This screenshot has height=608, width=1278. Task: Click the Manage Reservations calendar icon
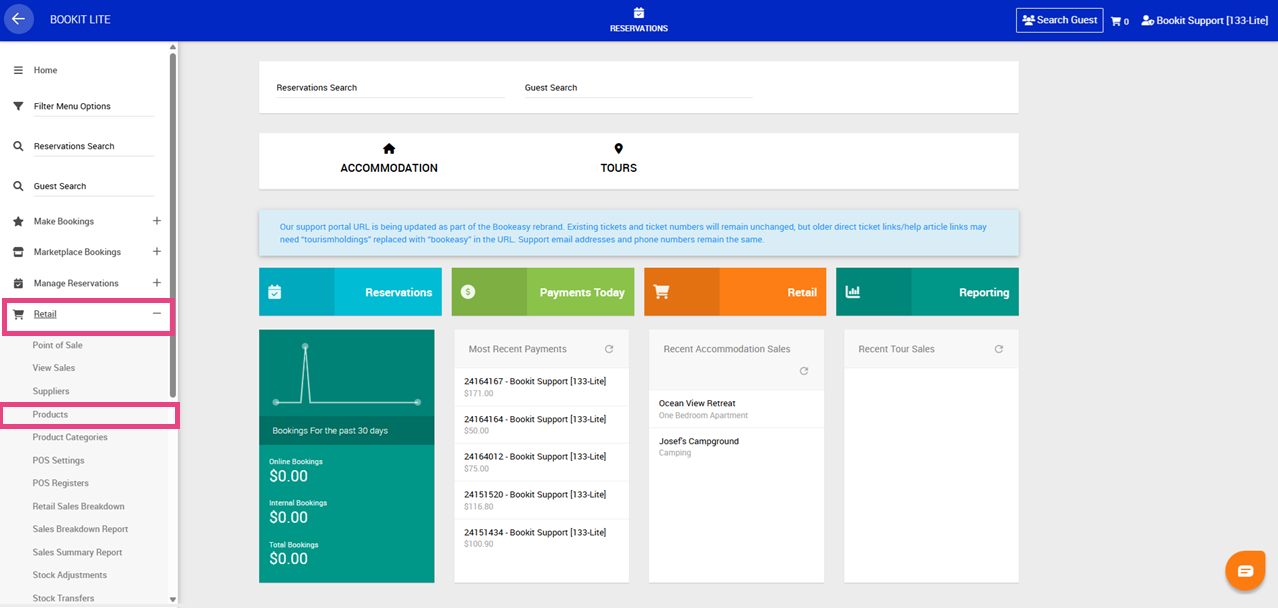coord(18,283)
